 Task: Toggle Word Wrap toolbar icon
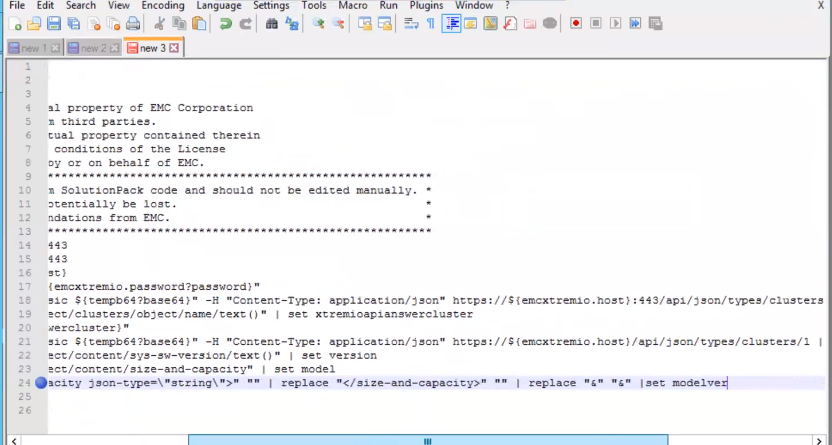[411, 24]
